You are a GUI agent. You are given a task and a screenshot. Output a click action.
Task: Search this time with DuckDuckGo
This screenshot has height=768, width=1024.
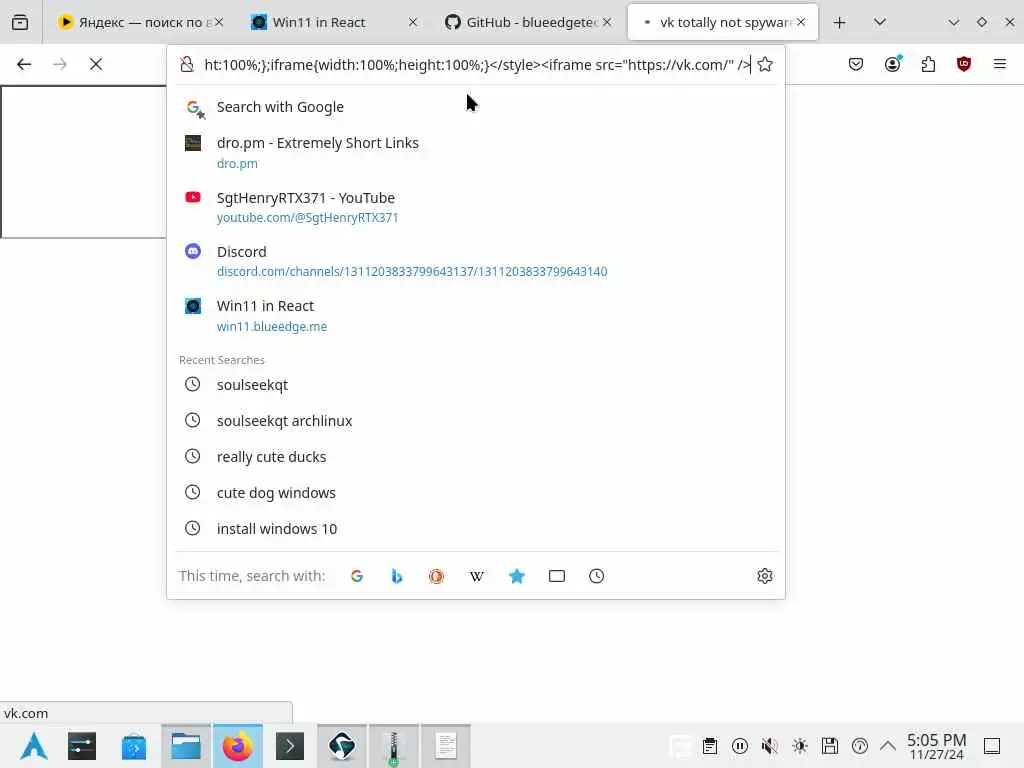click(x=436, y=576)
